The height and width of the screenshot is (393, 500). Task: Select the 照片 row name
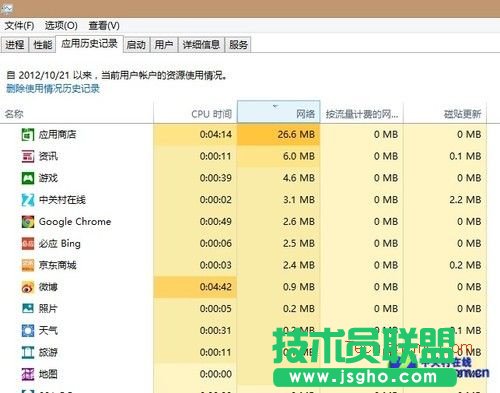48,309
